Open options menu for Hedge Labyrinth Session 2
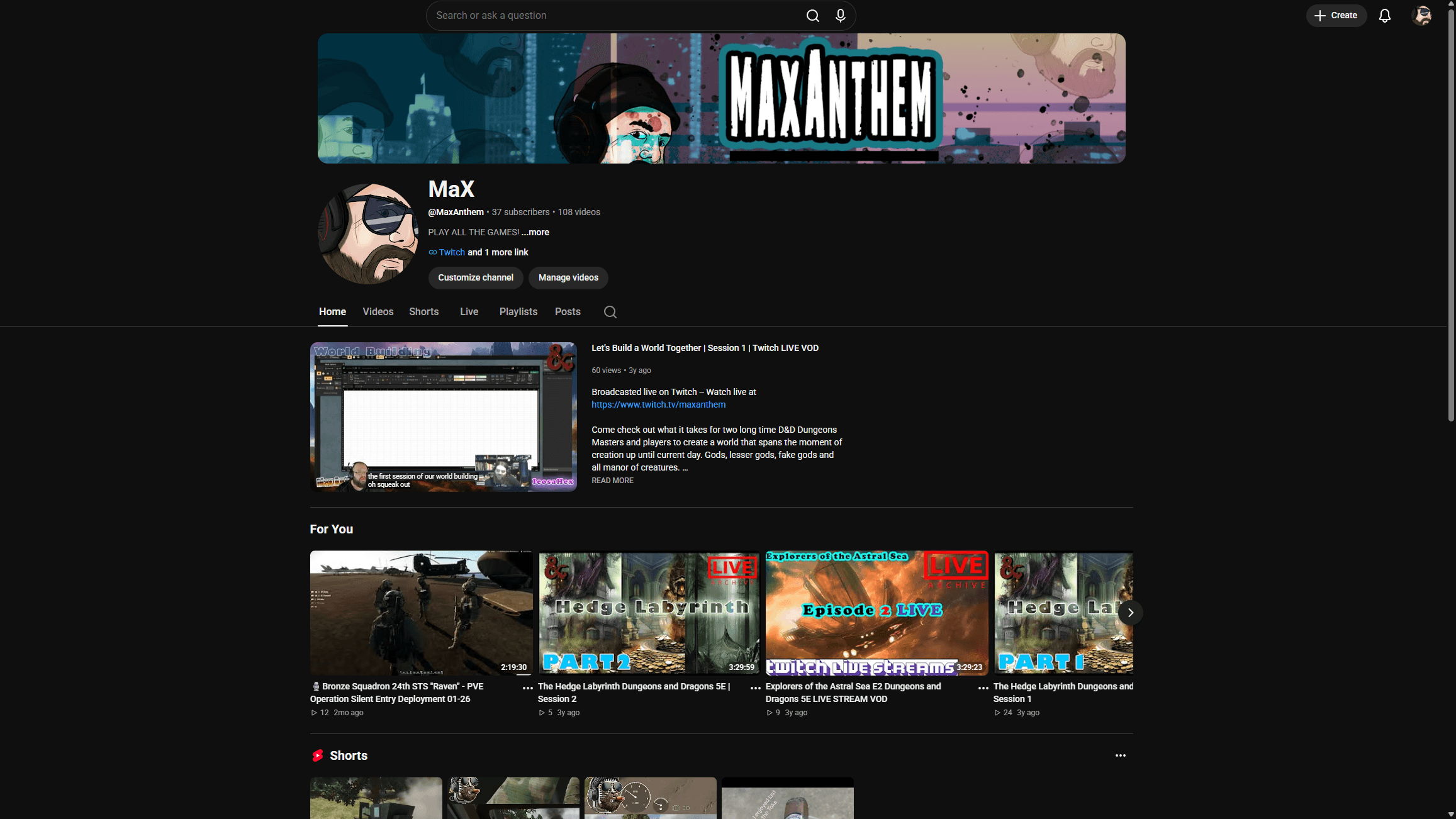 pos(755,688)
